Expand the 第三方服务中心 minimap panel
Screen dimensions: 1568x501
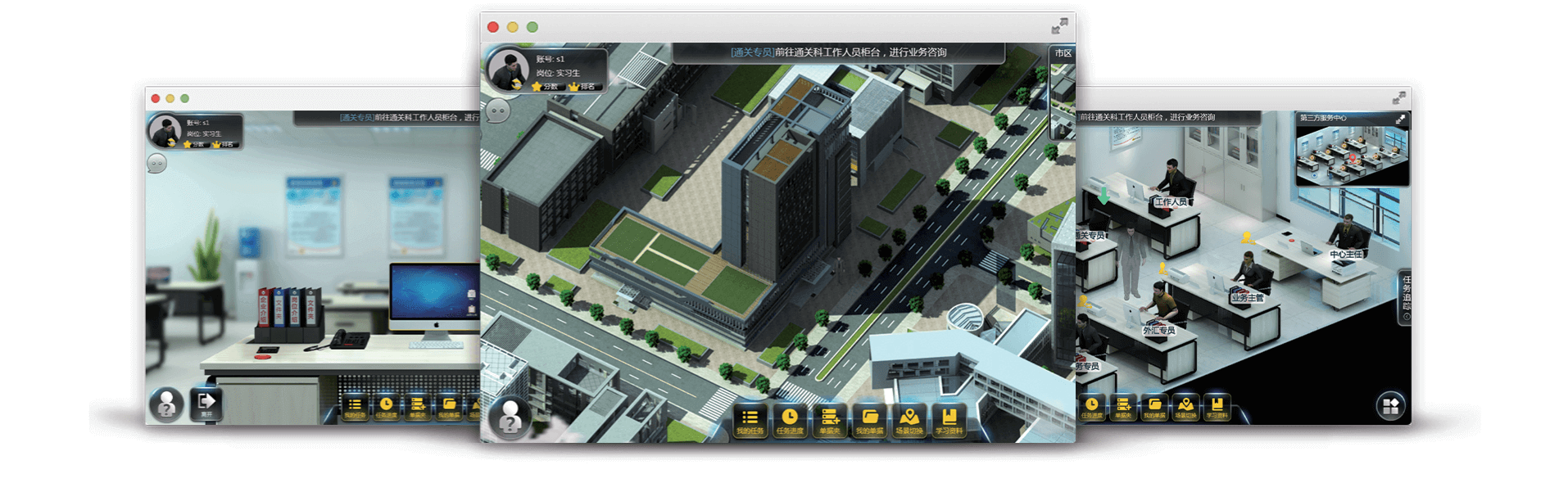point(1400,120)
